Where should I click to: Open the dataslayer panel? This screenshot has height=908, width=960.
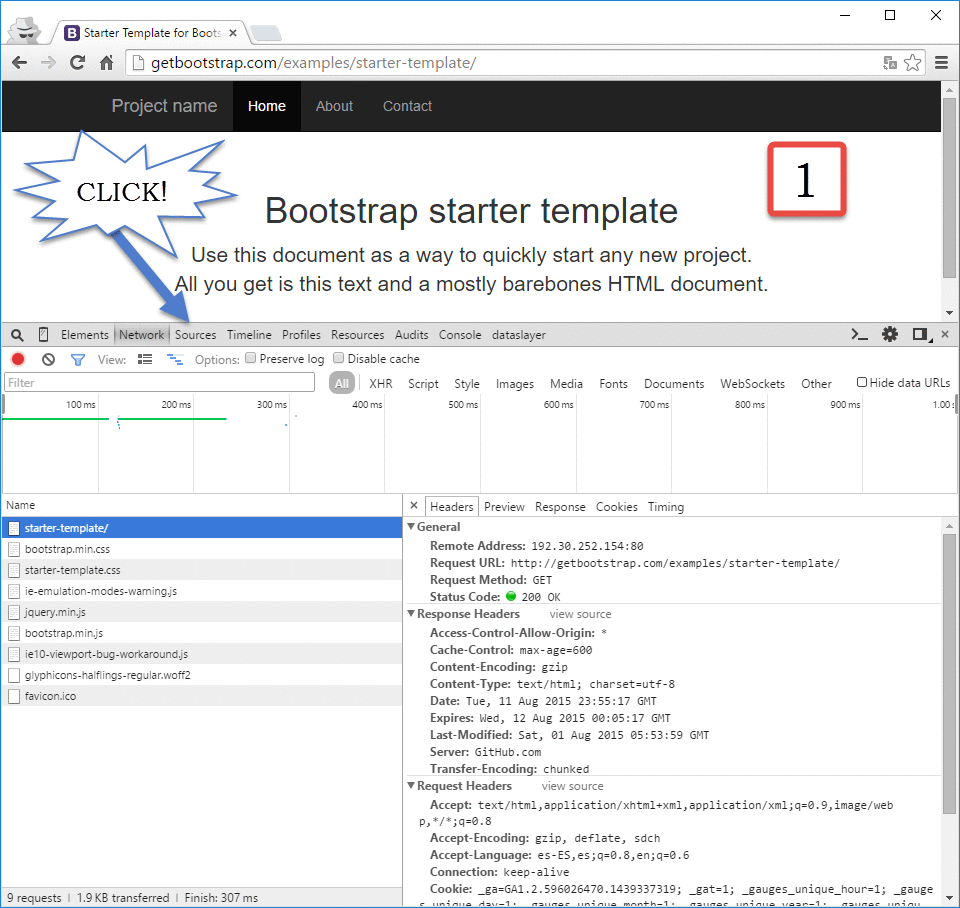click(x=519, y=335)
